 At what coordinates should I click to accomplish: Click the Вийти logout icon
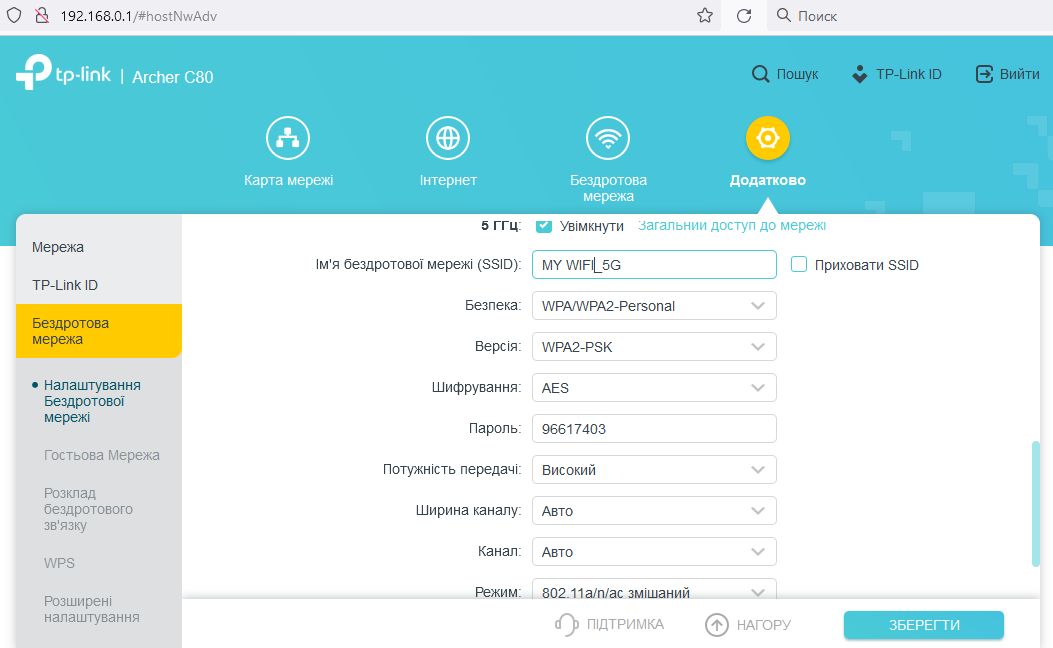[x=984, y=74]
